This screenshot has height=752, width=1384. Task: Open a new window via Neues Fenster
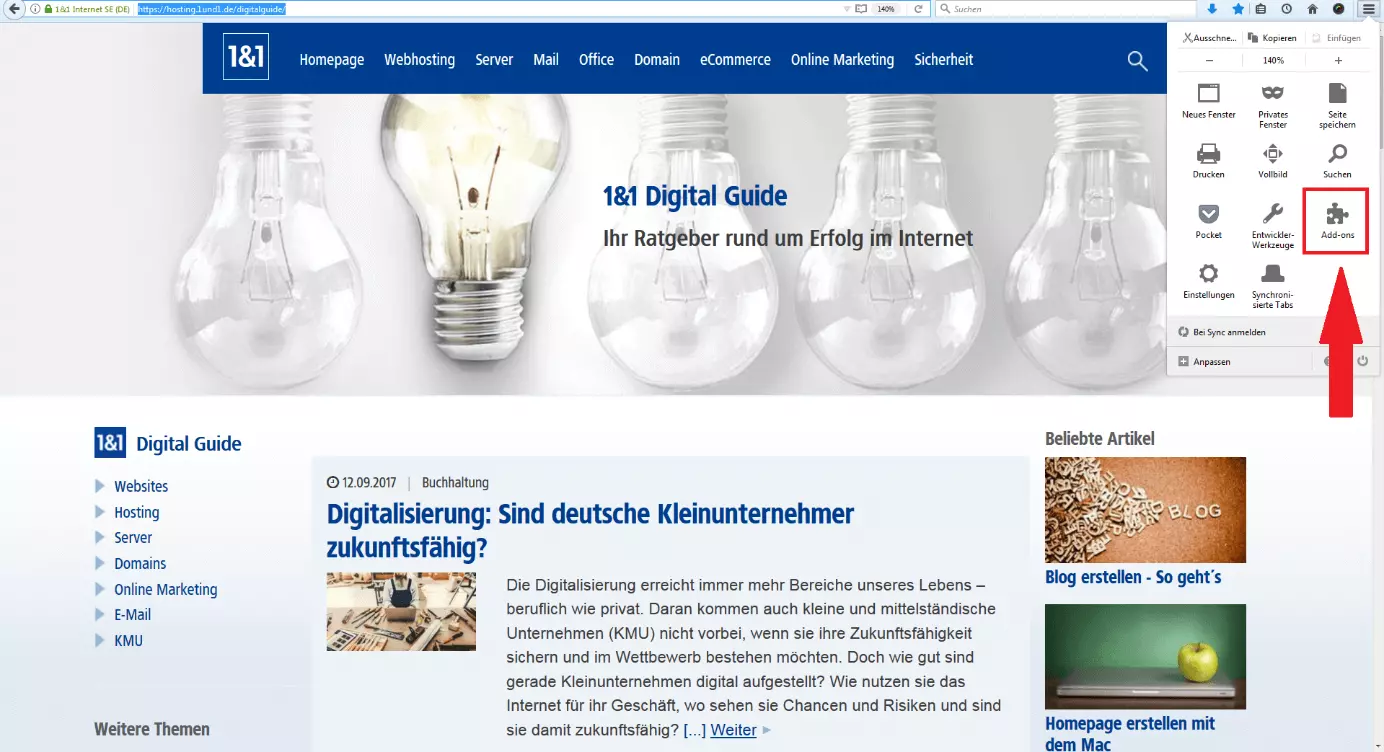click(x=1208, y=101)
